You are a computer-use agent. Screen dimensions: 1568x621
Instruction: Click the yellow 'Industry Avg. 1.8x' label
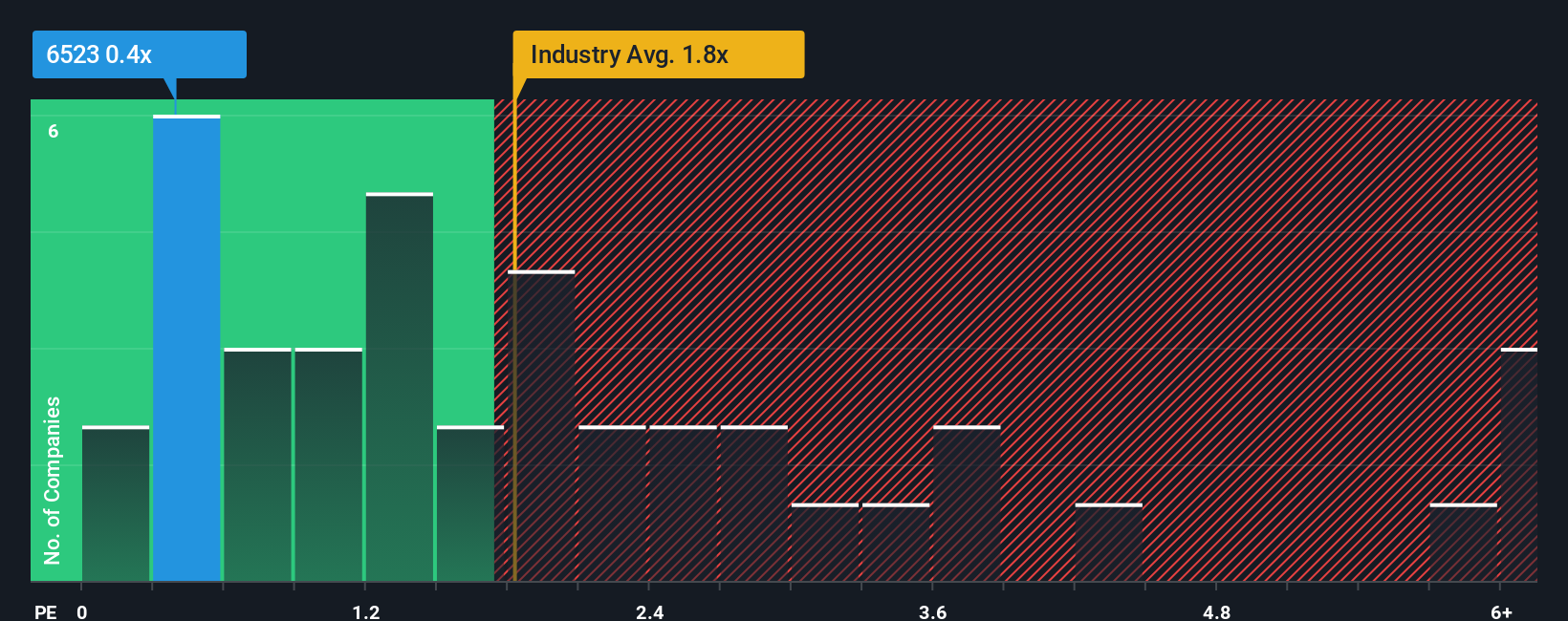tap(658, 54)
